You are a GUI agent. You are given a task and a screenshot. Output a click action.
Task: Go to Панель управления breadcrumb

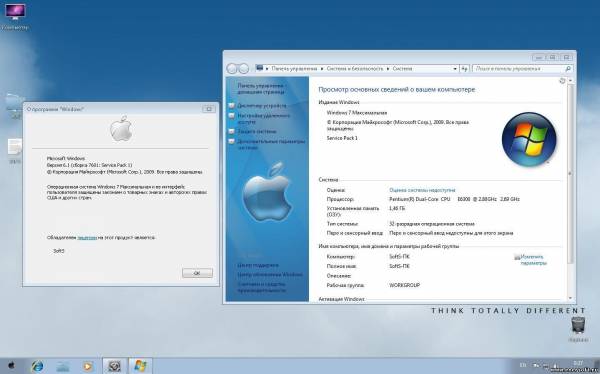point(294,69)
